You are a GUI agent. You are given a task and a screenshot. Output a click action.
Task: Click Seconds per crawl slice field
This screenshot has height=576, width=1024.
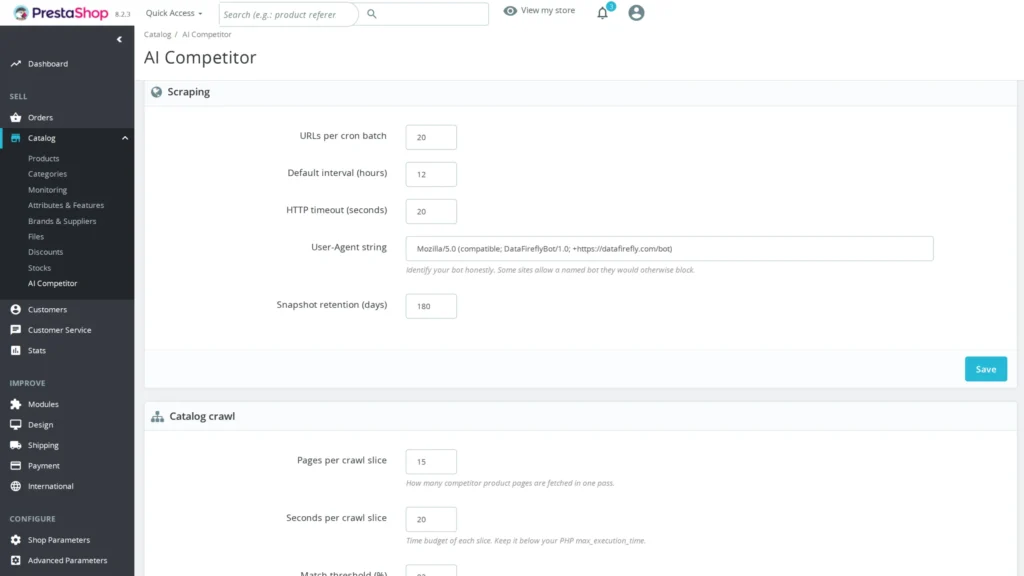pos(431,519)
